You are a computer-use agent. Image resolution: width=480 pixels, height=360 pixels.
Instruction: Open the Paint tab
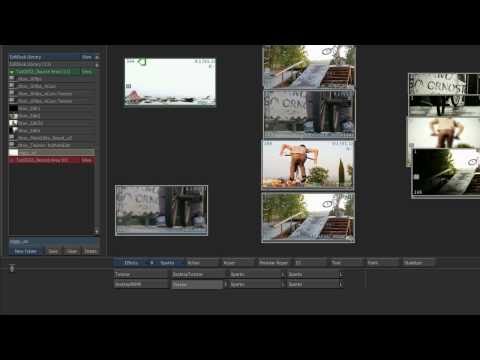click(382, 263)
